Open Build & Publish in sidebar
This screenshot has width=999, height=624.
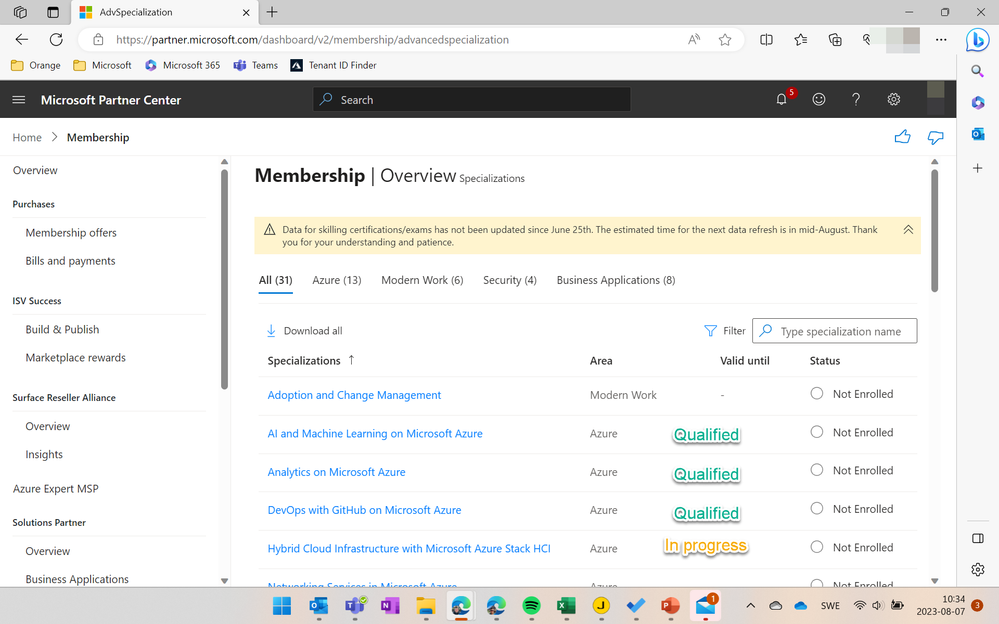pos(62,330)
